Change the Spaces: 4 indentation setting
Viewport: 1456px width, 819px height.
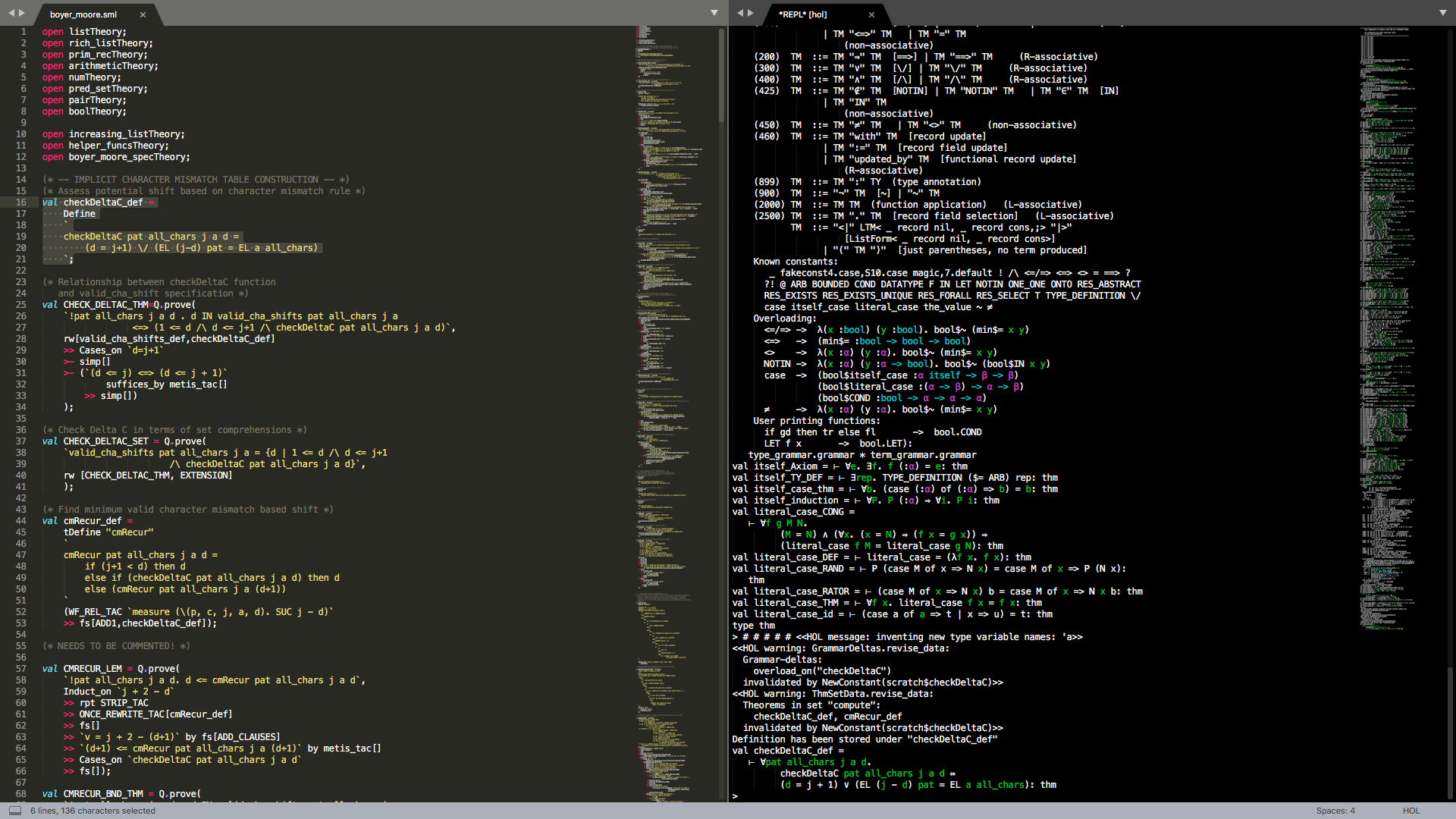[x=1335, y=811]
